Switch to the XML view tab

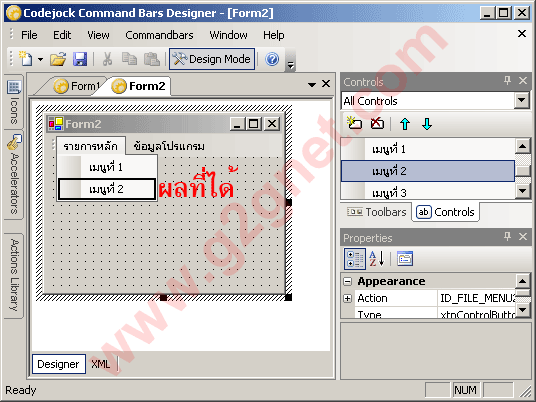(101, 364)
